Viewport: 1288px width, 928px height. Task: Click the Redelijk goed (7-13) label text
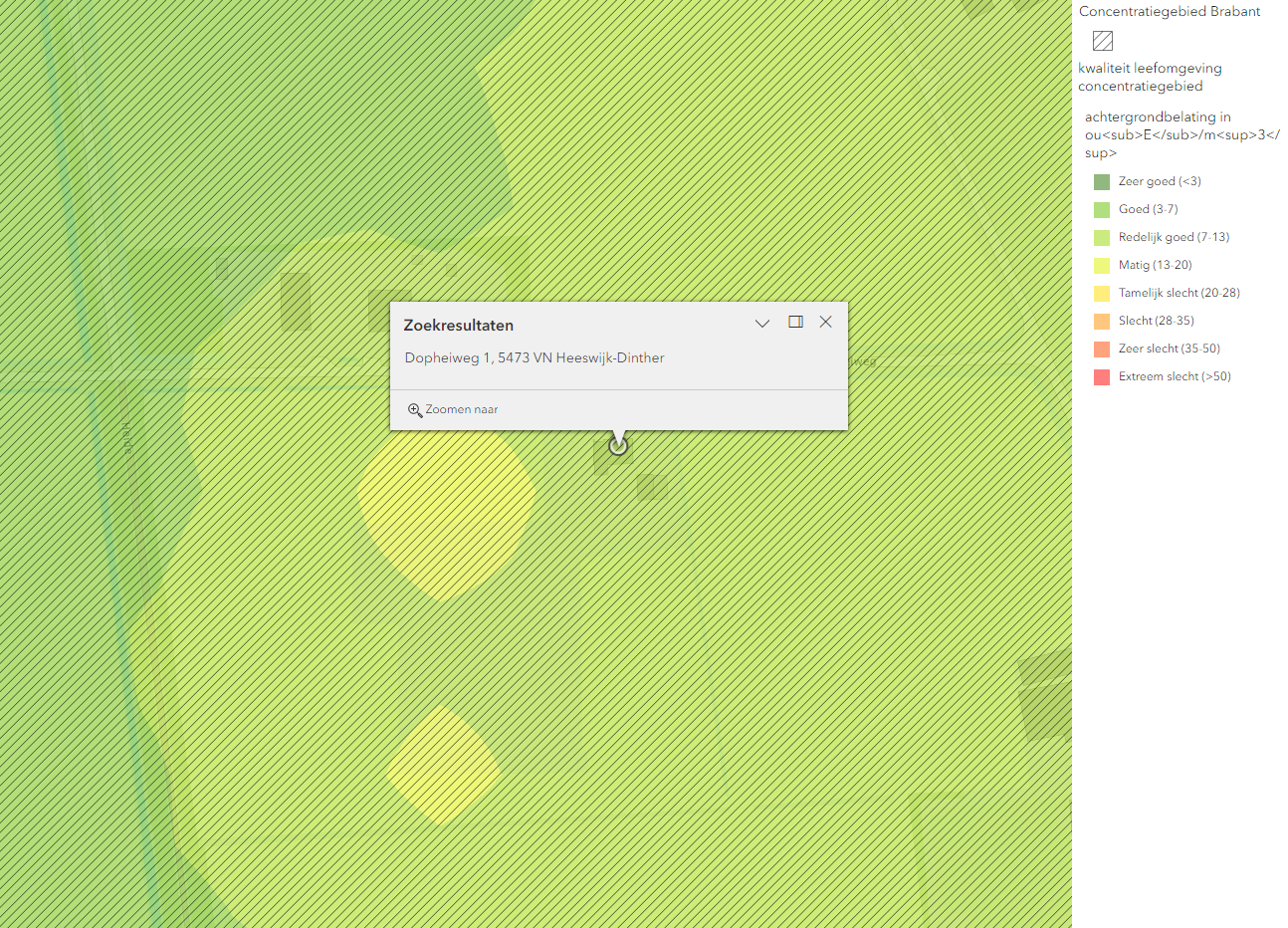pyautogui.click(x=1174, y=237)
